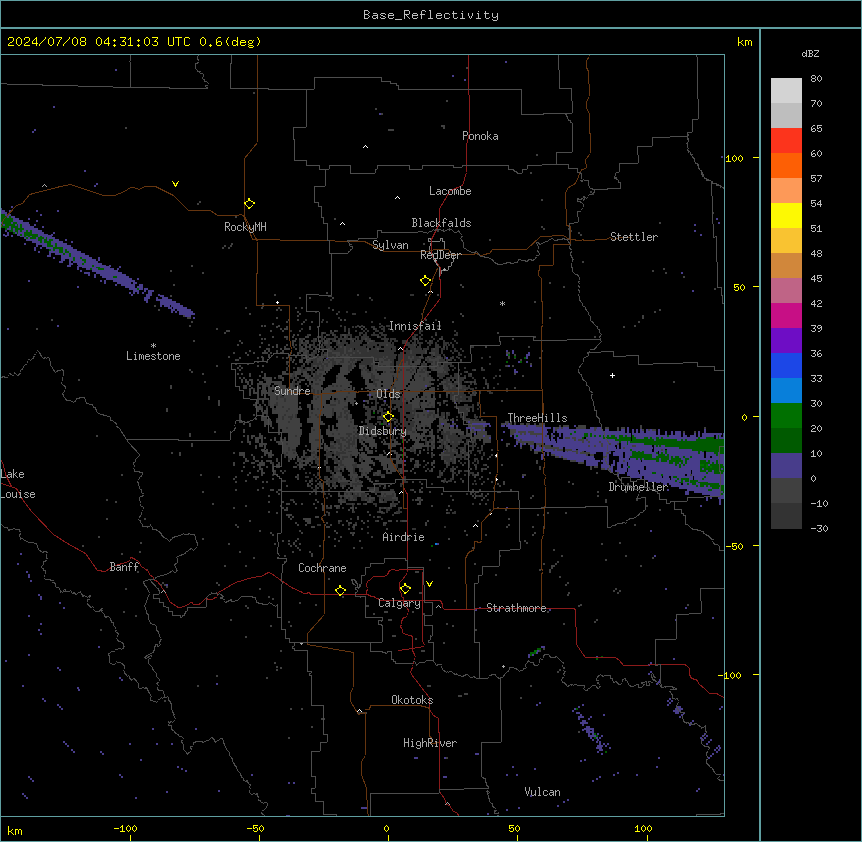Click the yellow diamond marker above Calgary label
This screenshot has width=862, height=842.
coord(405,589)
